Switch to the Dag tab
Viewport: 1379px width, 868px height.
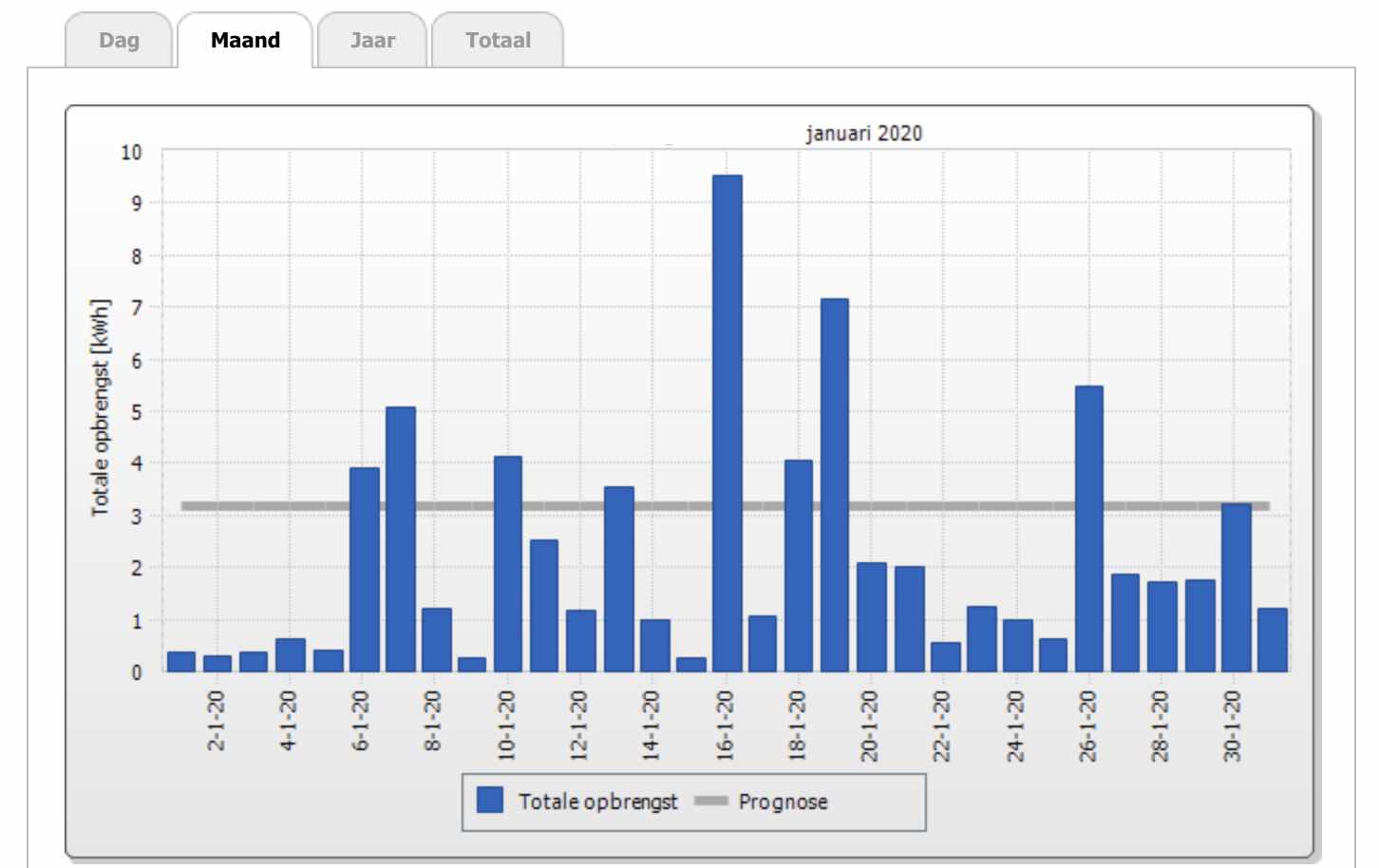[119, 41]
